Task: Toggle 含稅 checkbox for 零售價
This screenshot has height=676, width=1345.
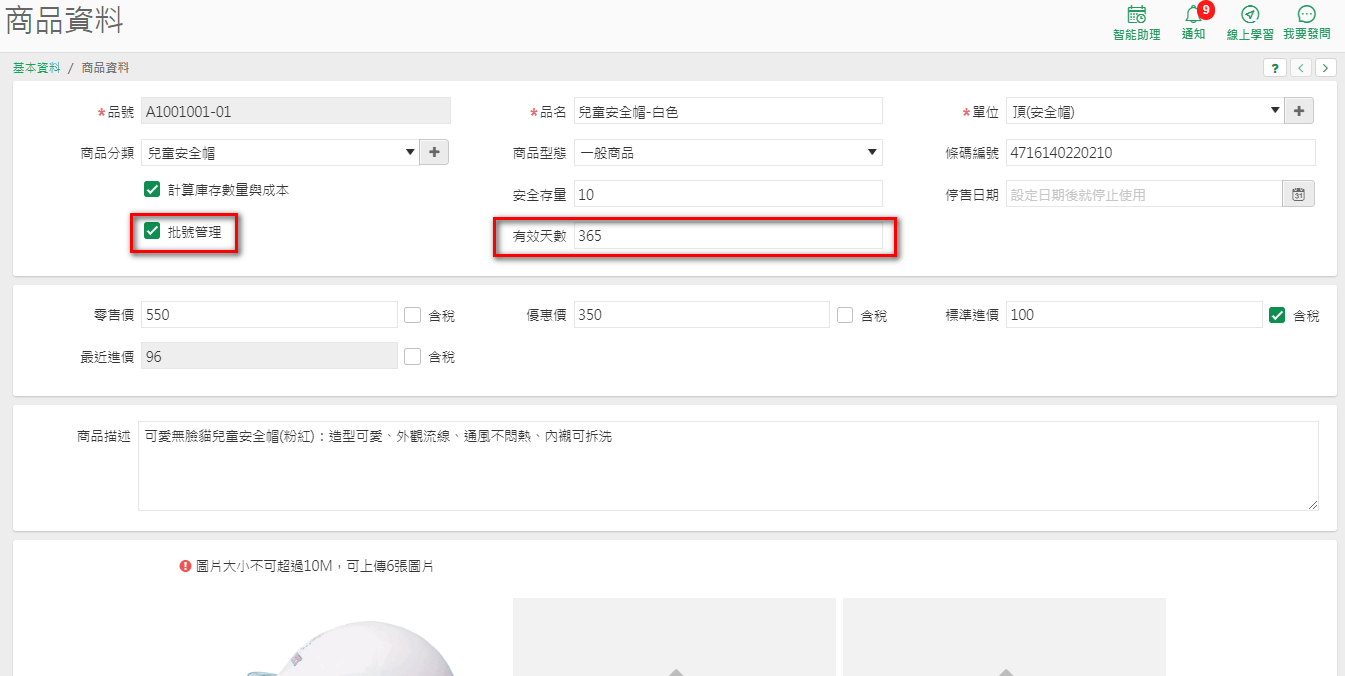Action: [x=412, y=315]
